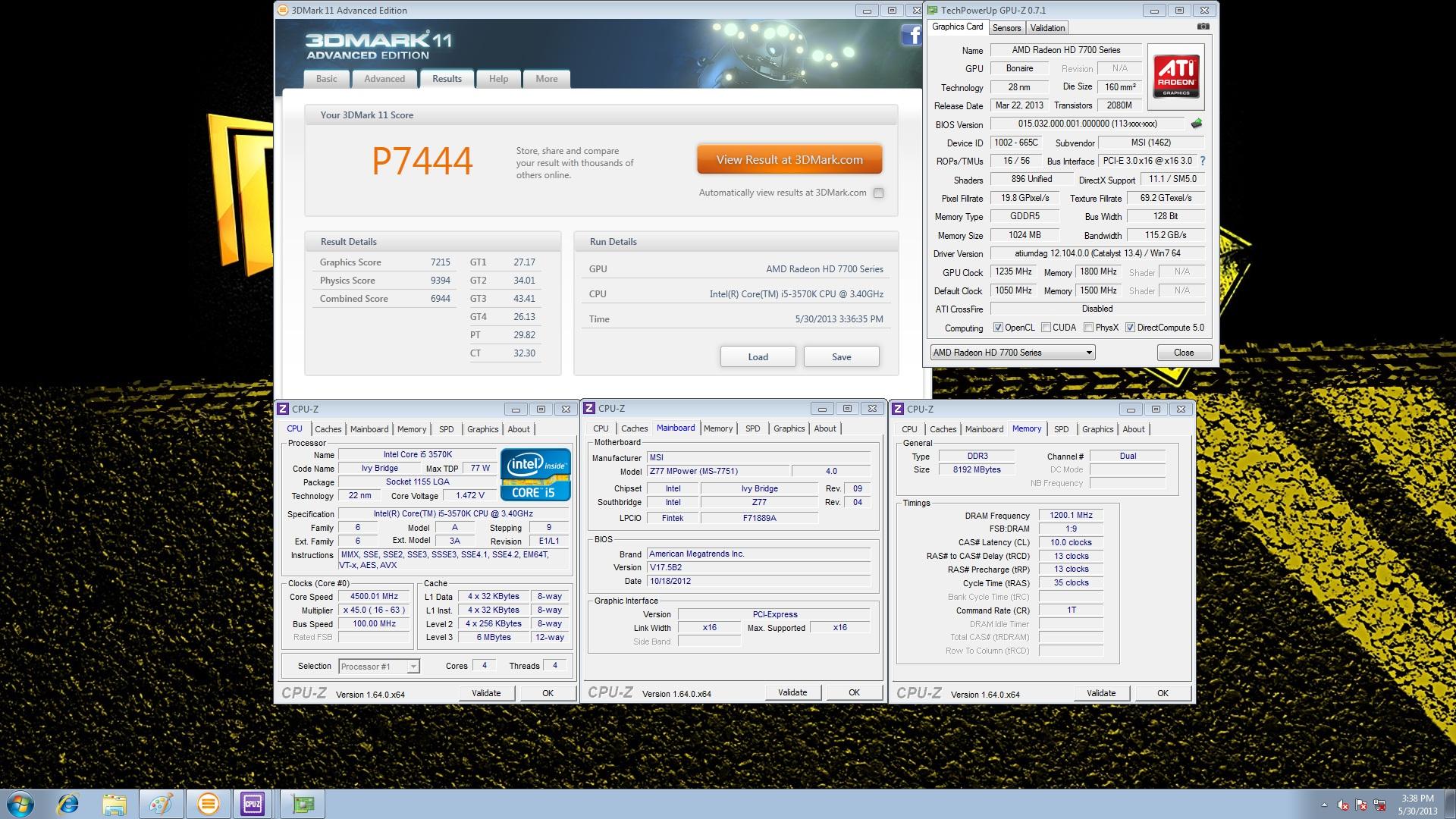Toggle the DirectCompute 5.0 checkbox
Image resolution: width=1456 pixels, height=819 pixels.
[1130, 328]
